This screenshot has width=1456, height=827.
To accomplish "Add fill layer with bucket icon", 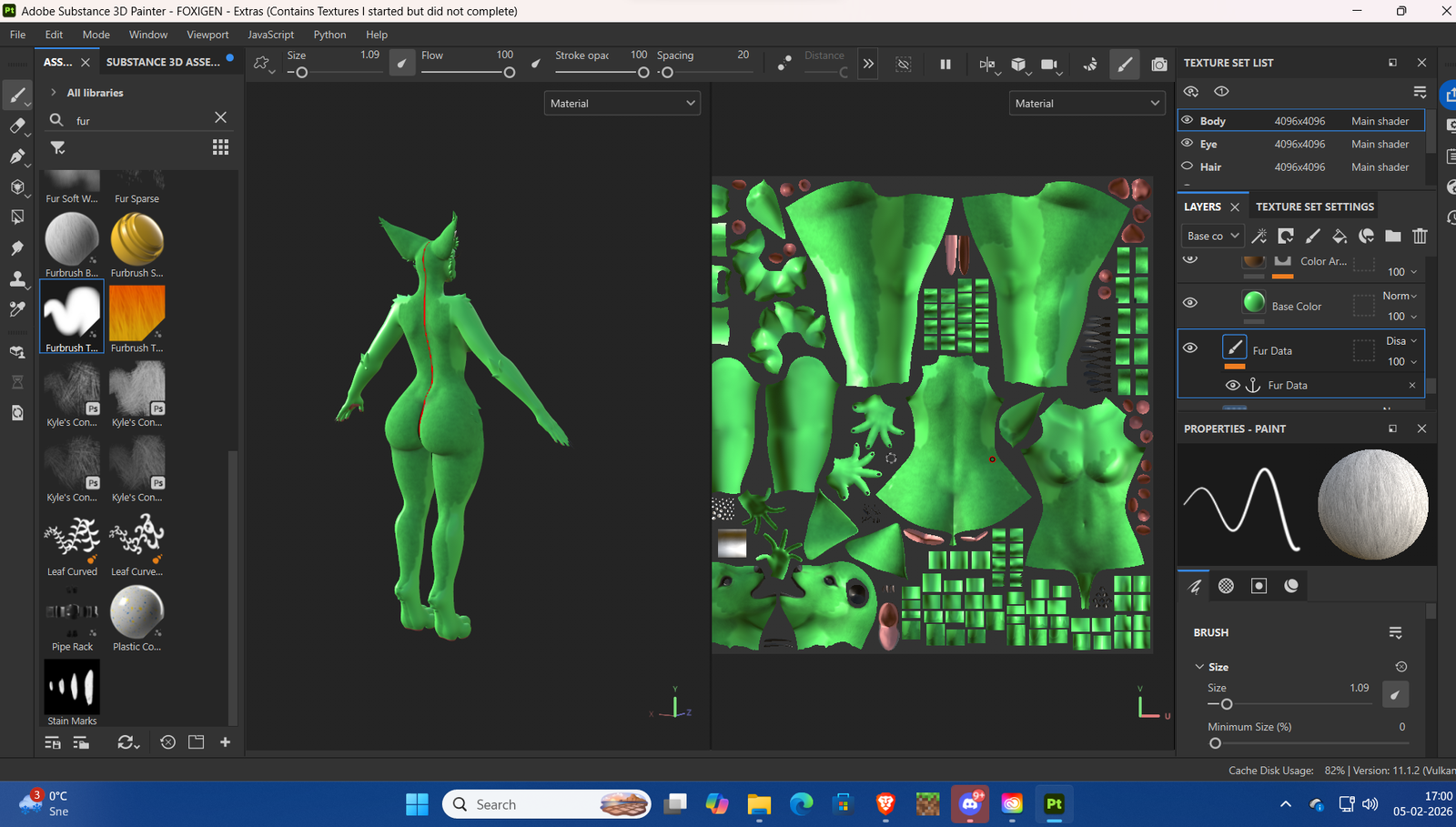I will point(1340,237).
